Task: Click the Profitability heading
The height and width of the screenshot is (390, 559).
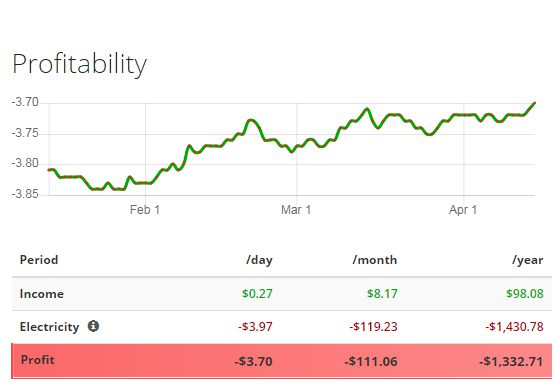Action: tap(80, 64)
